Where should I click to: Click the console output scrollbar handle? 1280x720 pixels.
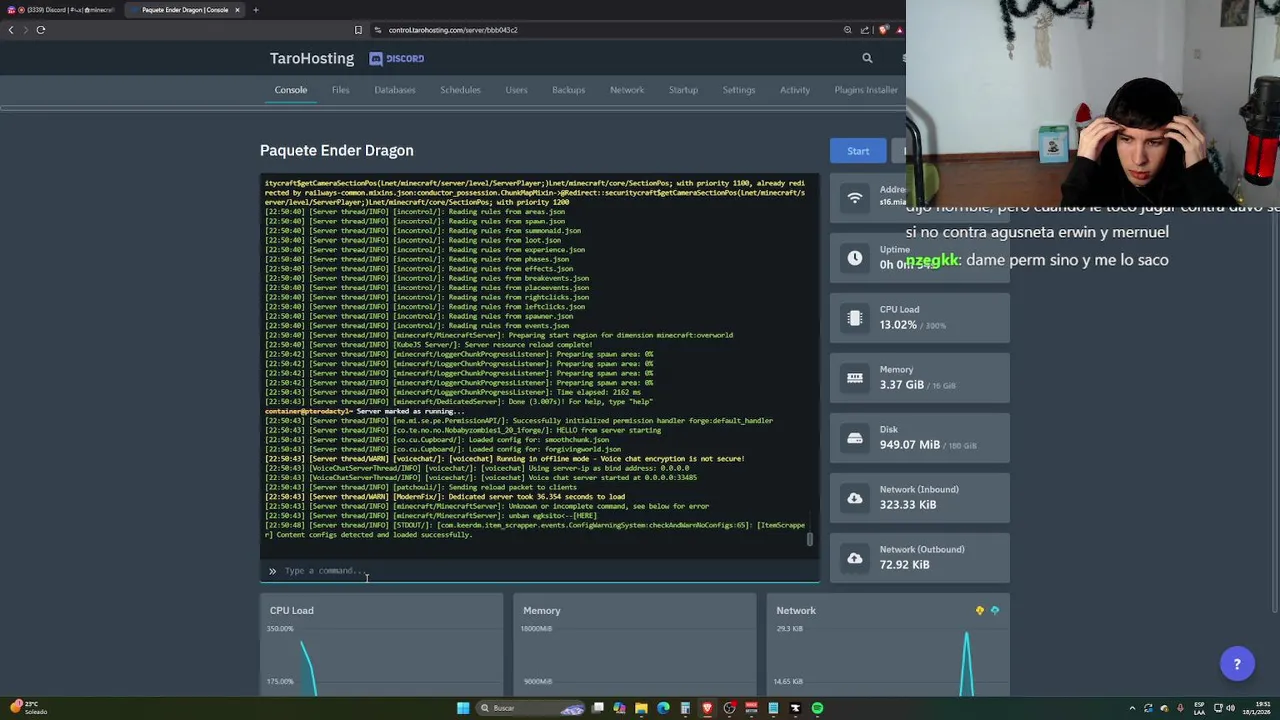coord(810,540)
